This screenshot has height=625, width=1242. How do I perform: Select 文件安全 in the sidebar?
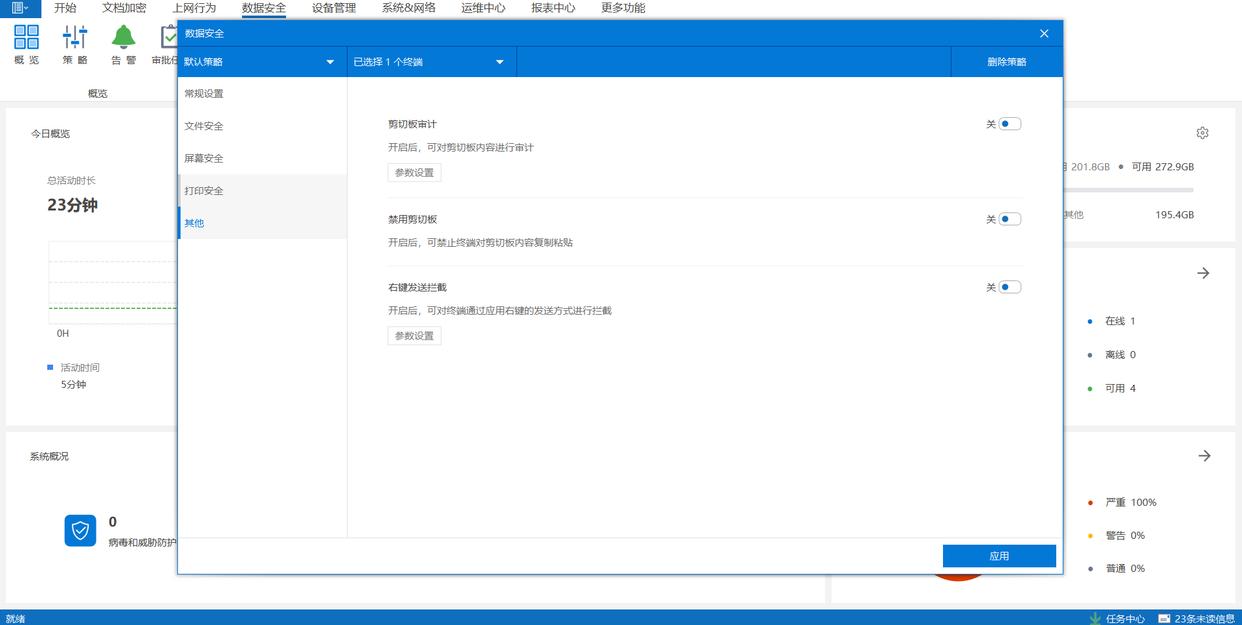(x=204, y=126)
